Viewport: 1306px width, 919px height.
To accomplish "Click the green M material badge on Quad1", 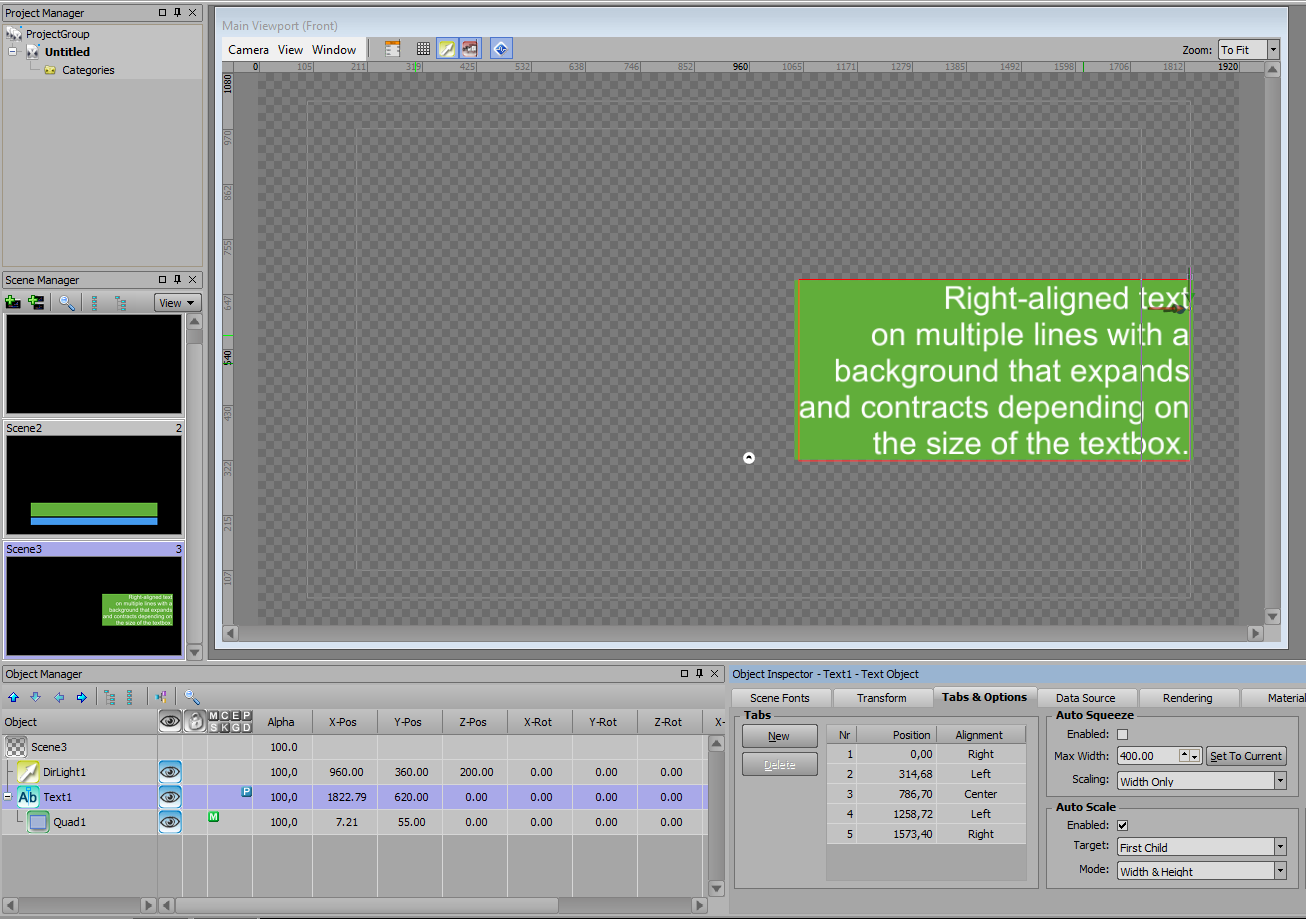I will click(x=214, y=817).
